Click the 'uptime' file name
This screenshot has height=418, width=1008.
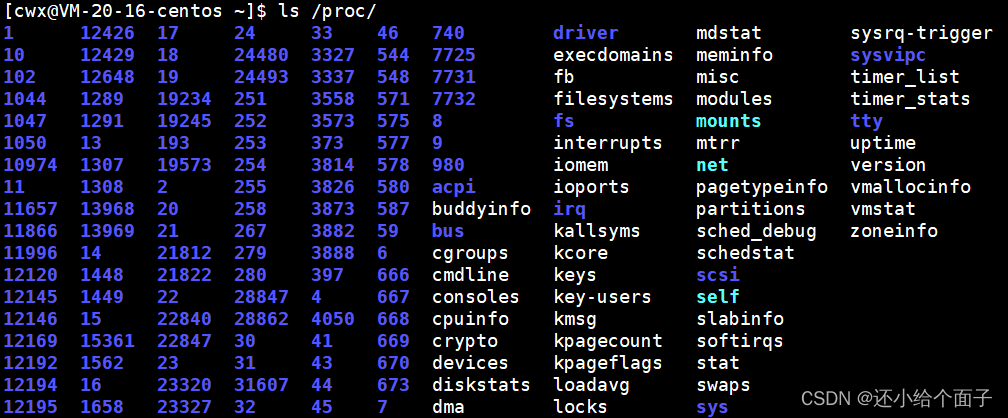[883, 143]
